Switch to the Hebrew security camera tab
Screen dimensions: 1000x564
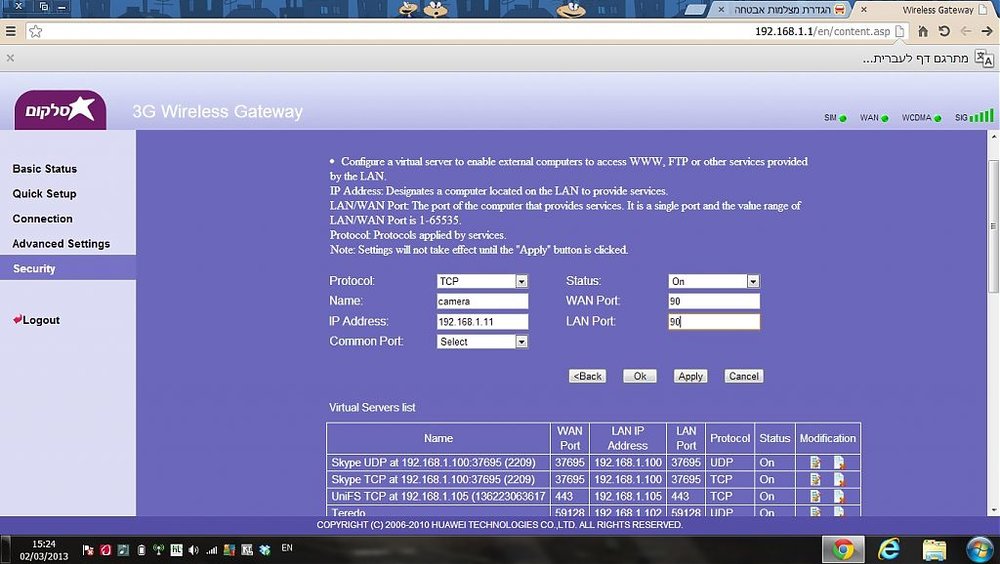tap(781, 10)
